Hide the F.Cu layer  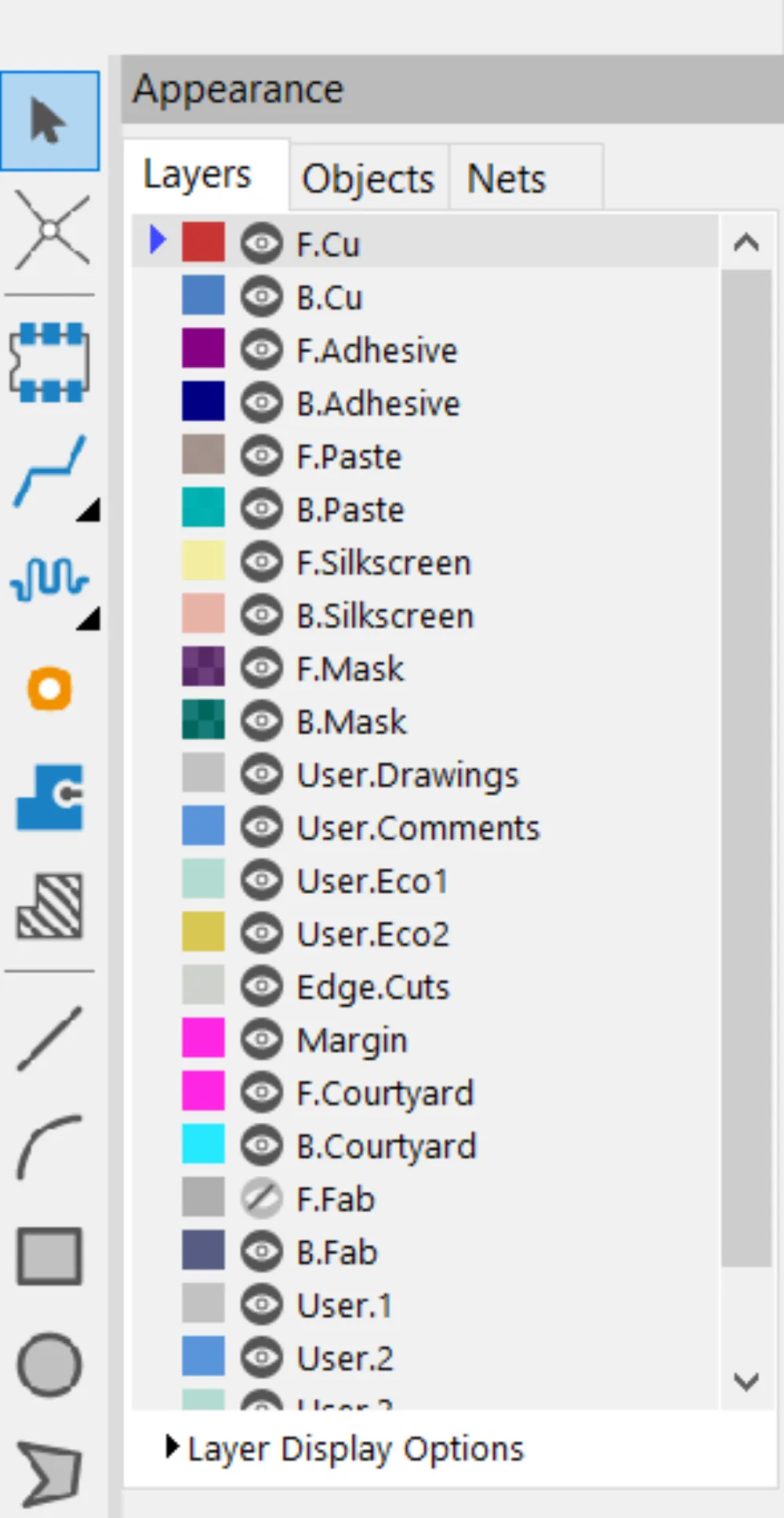[x=261, y=244]
